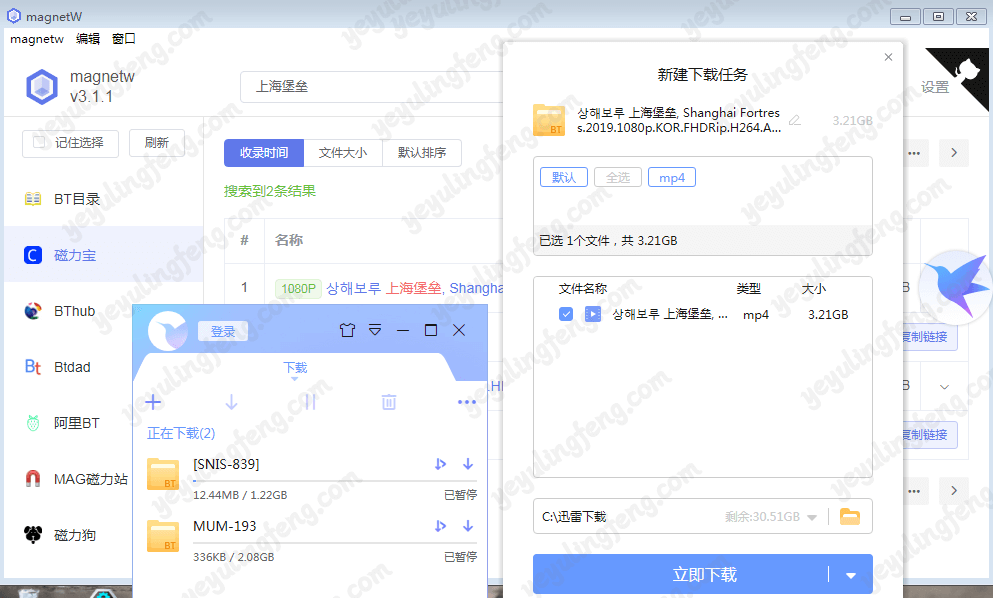Click start download arrow in Xunlei toolbar
993x598 pixels.
coord(231,402)
